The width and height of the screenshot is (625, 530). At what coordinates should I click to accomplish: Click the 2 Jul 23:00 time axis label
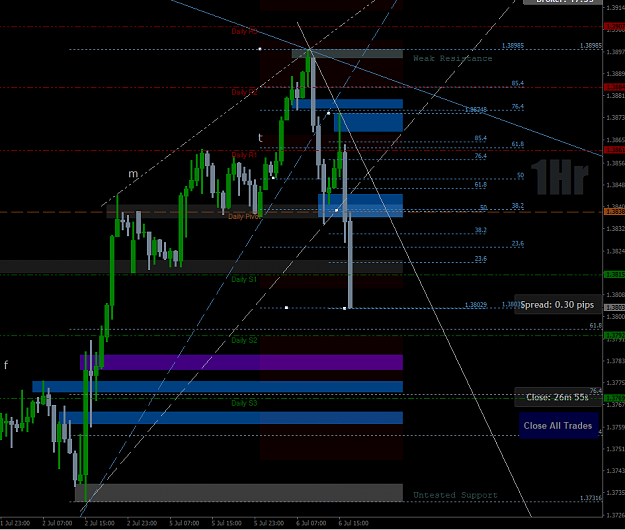tap(142, 523)
